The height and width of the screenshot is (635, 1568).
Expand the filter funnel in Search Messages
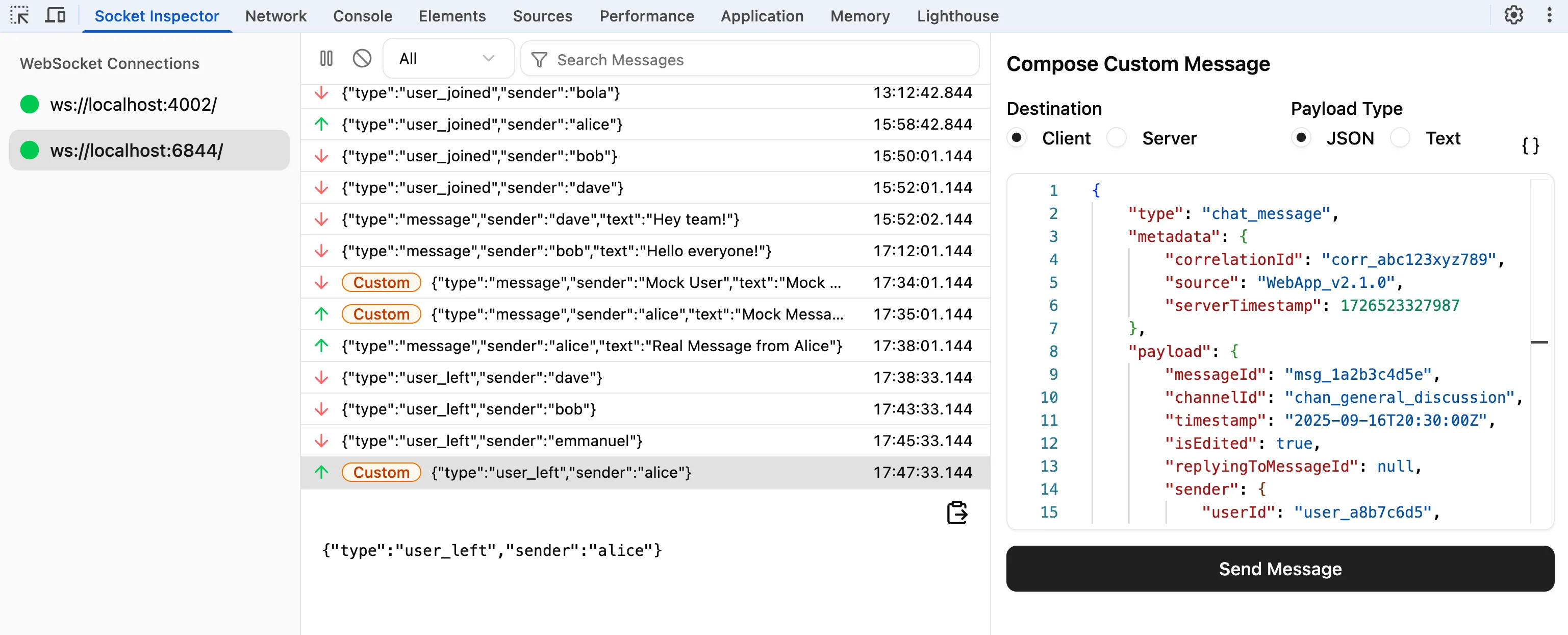pos(539,59)
